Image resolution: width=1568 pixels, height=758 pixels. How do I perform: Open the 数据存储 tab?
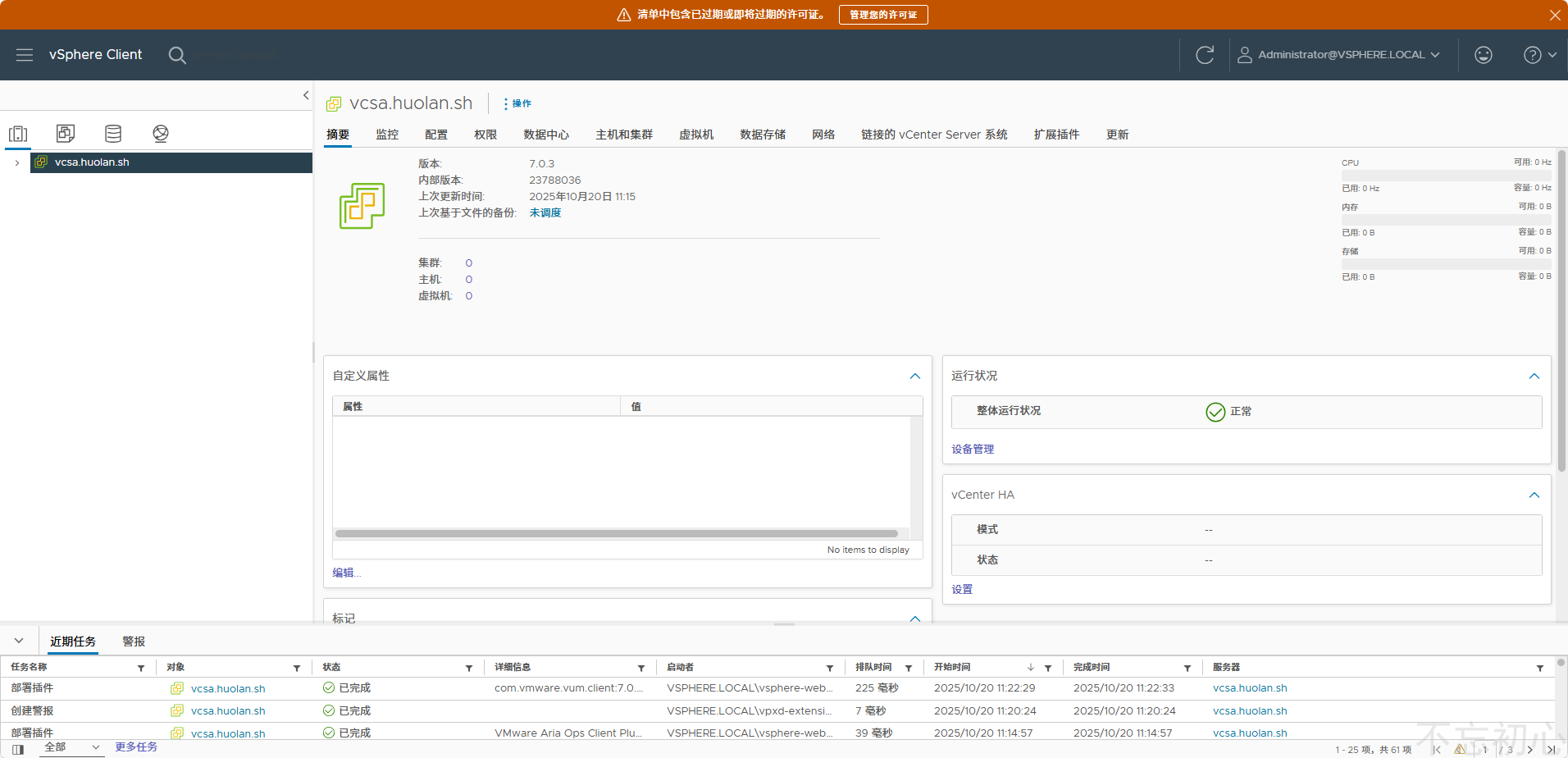(763, 135)
